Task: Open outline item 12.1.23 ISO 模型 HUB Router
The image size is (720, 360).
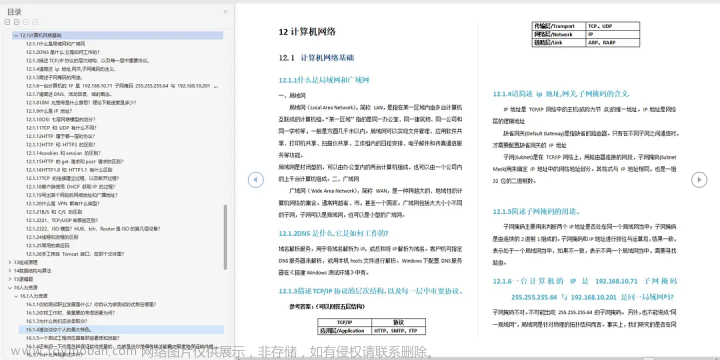Action: click(x=93, y=229)
